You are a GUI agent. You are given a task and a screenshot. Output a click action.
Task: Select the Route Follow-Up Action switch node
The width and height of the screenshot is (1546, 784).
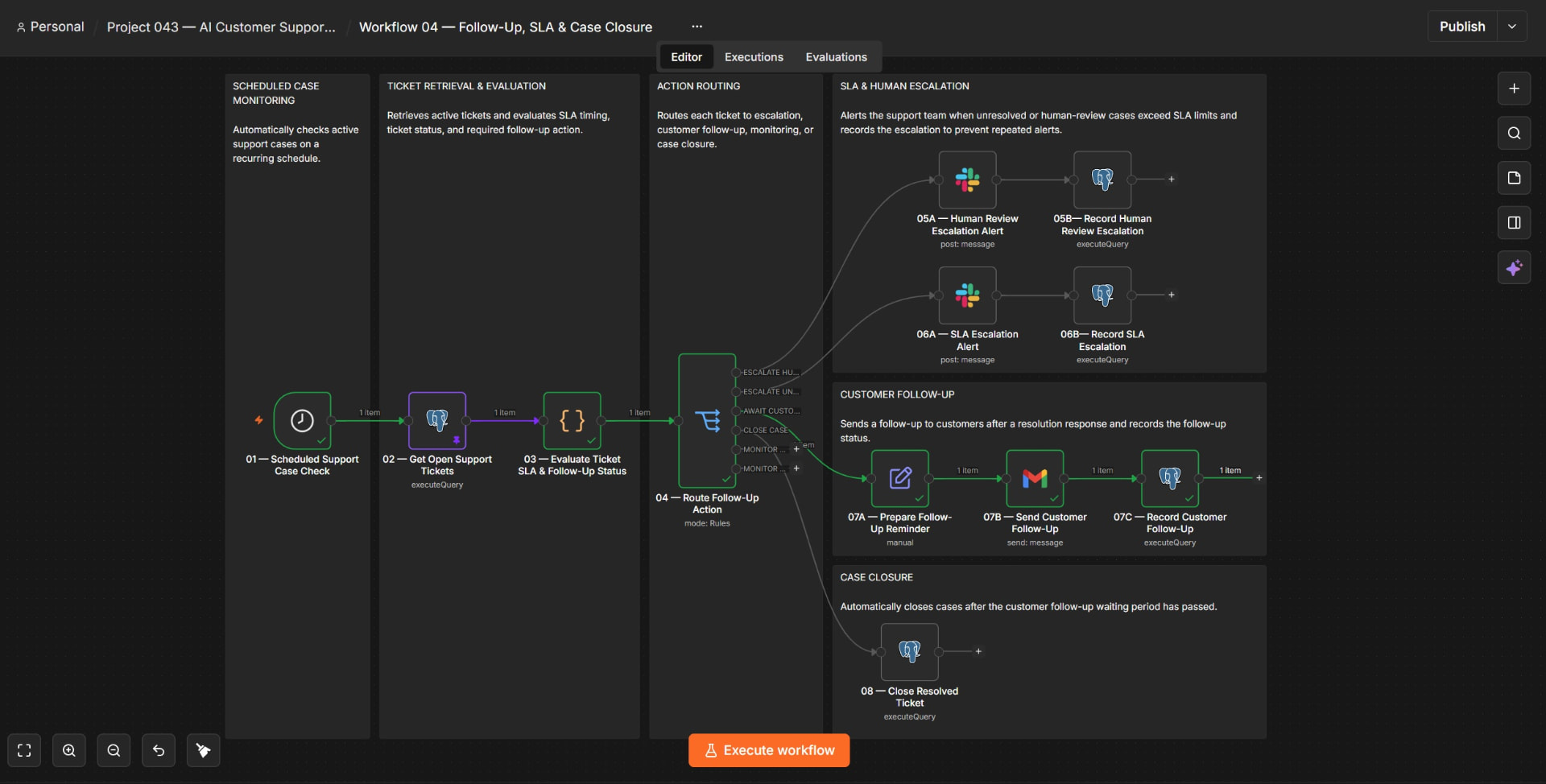(707, 420)
